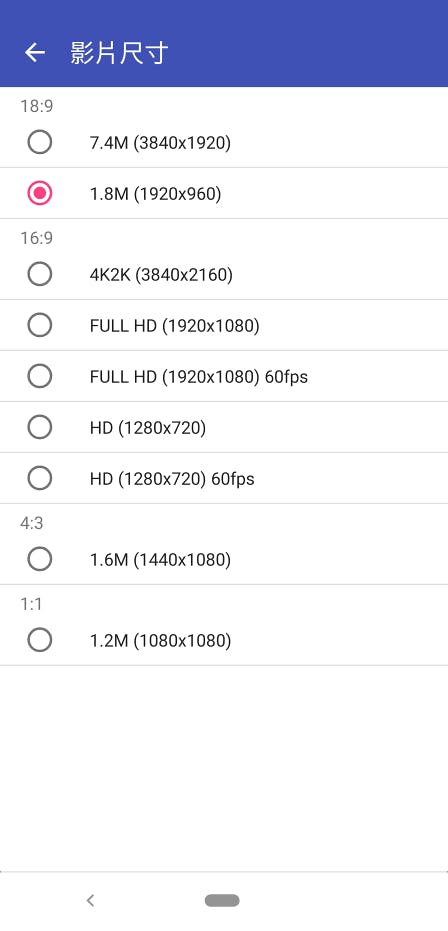Tap the HD (1280x720) 60fps label

click(x=172, y=479)
